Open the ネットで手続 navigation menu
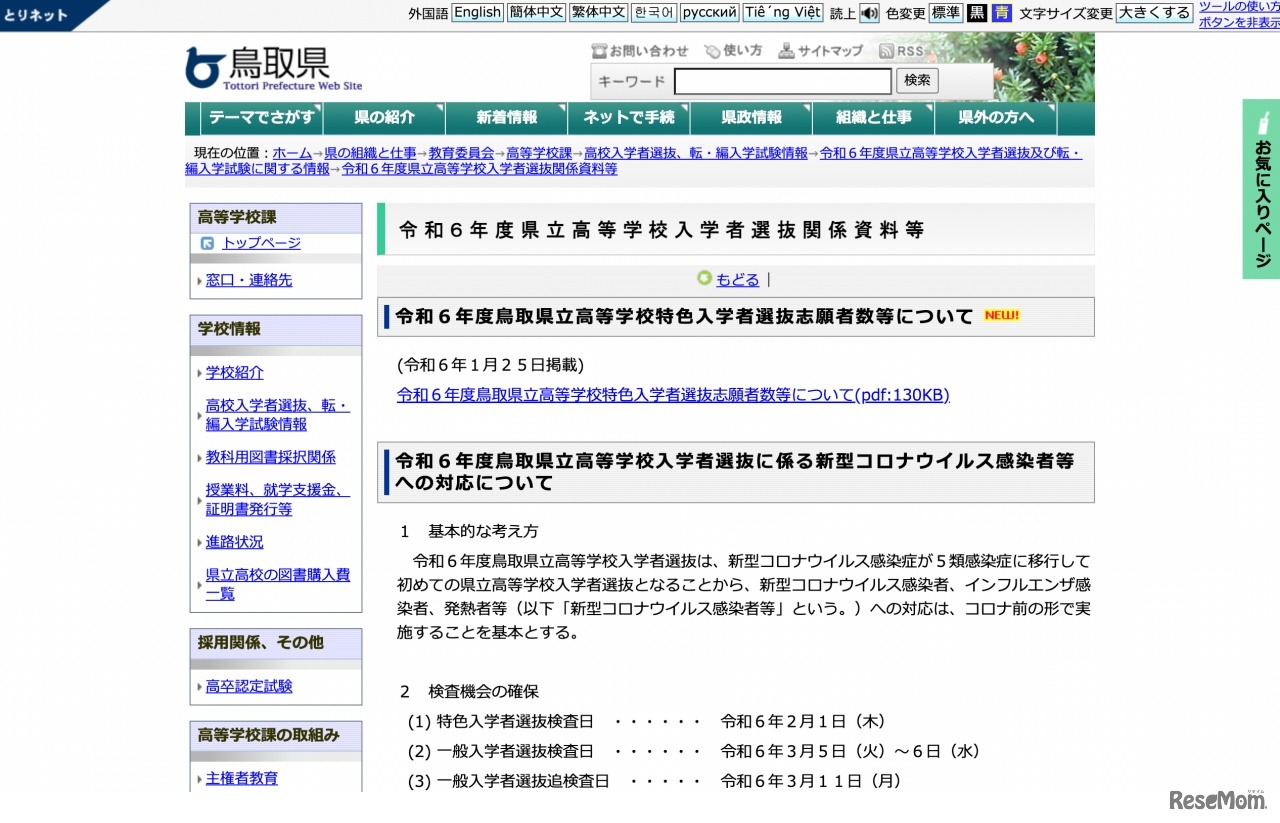The width and height of the screenshot is (1280, 823). coord(628,117)
